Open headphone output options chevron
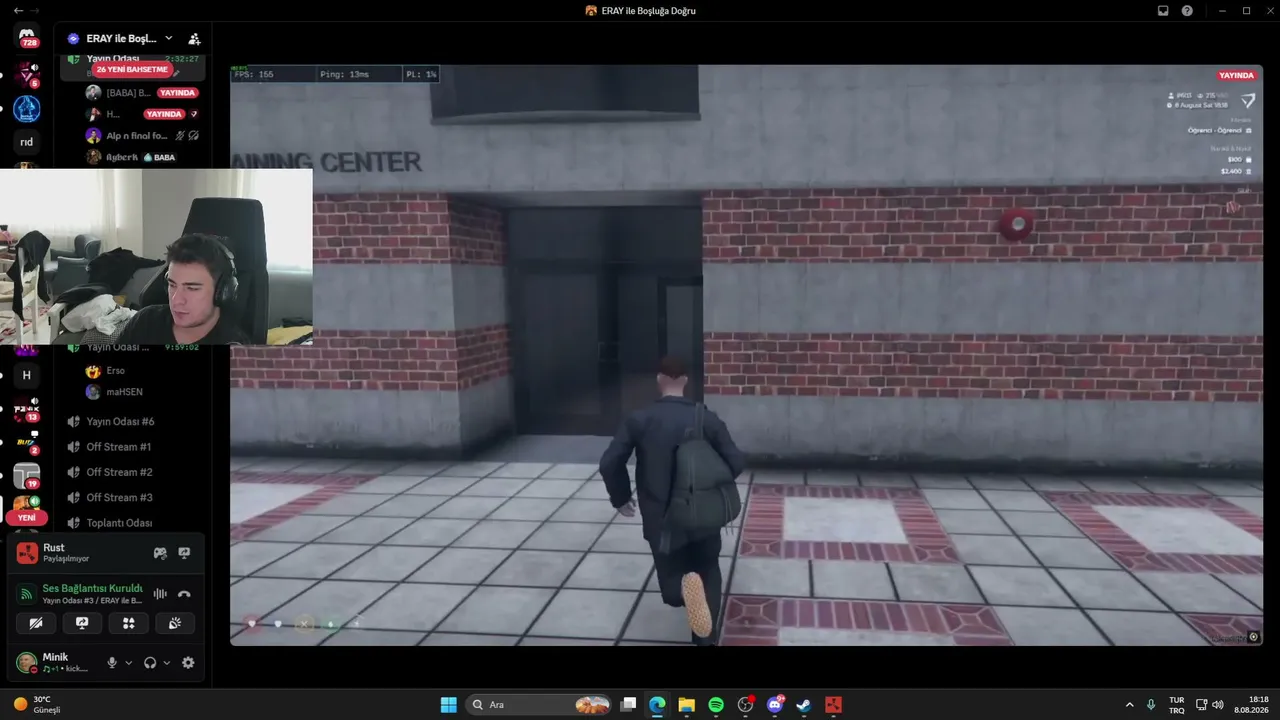Screen dimensions: 1280x720 coord(166,663)
